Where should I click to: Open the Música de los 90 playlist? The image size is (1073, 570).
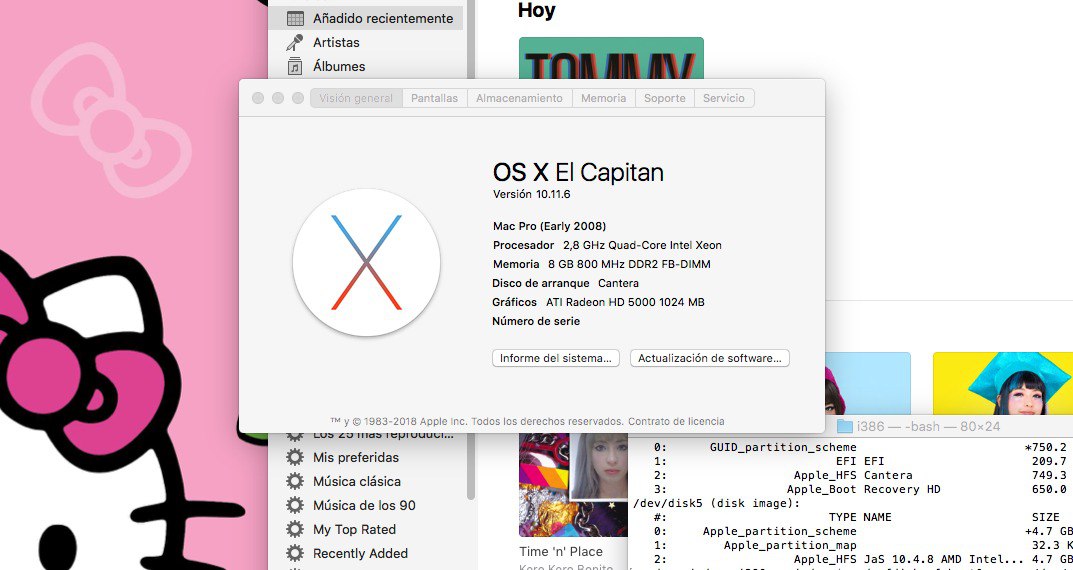click(365, 505)
